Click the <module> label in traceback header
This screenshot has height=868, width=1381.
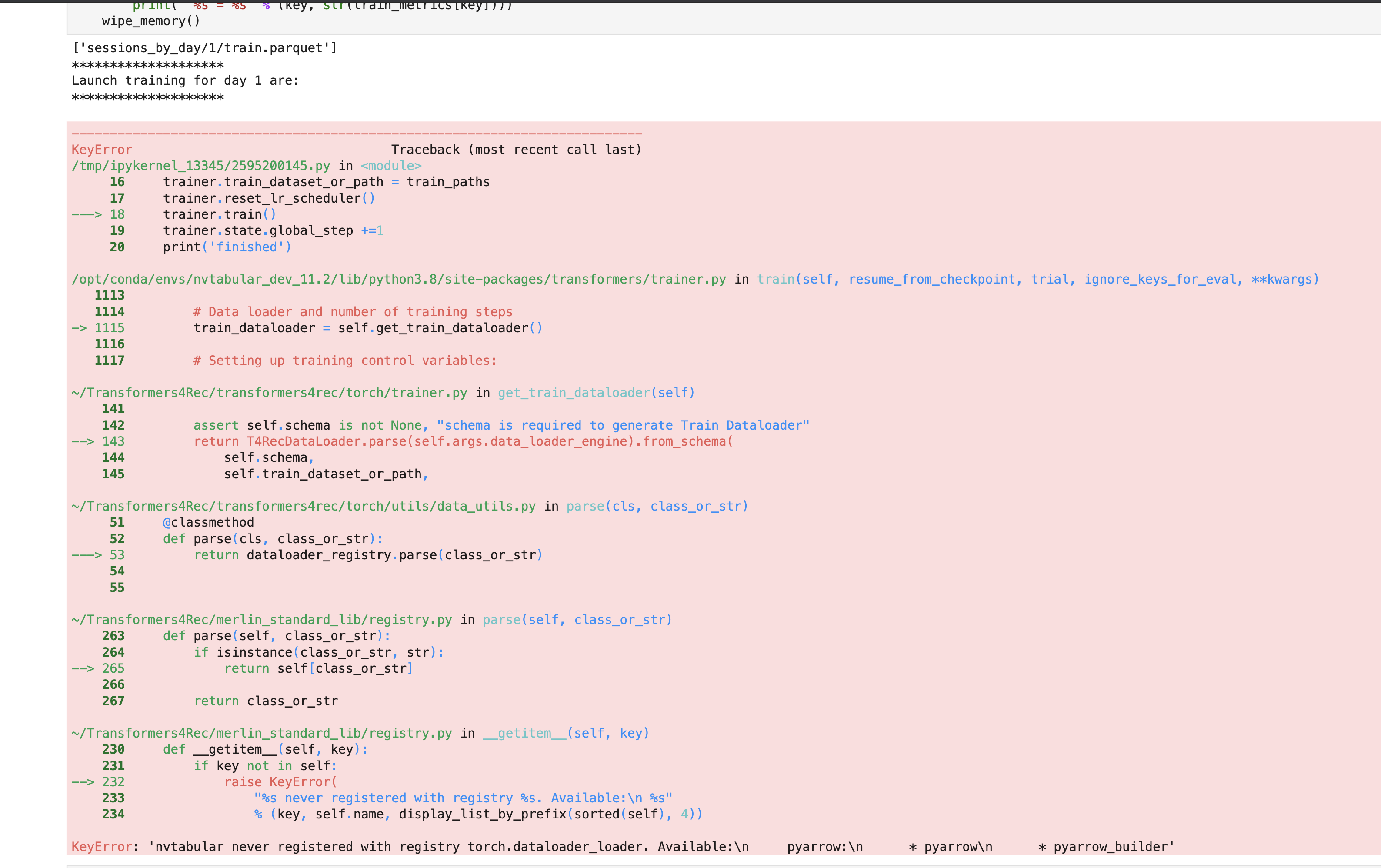[x=390, y=165]
